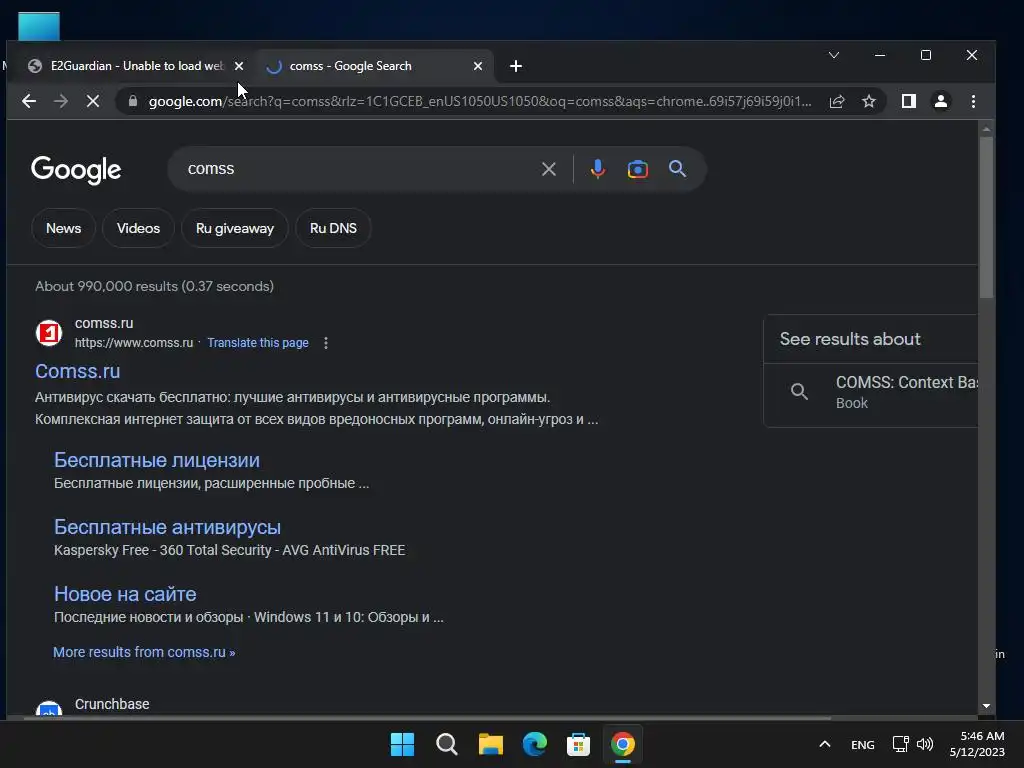Click the scrollbar up arrow
Screen dimensions: 1024x768
[986, 129]
